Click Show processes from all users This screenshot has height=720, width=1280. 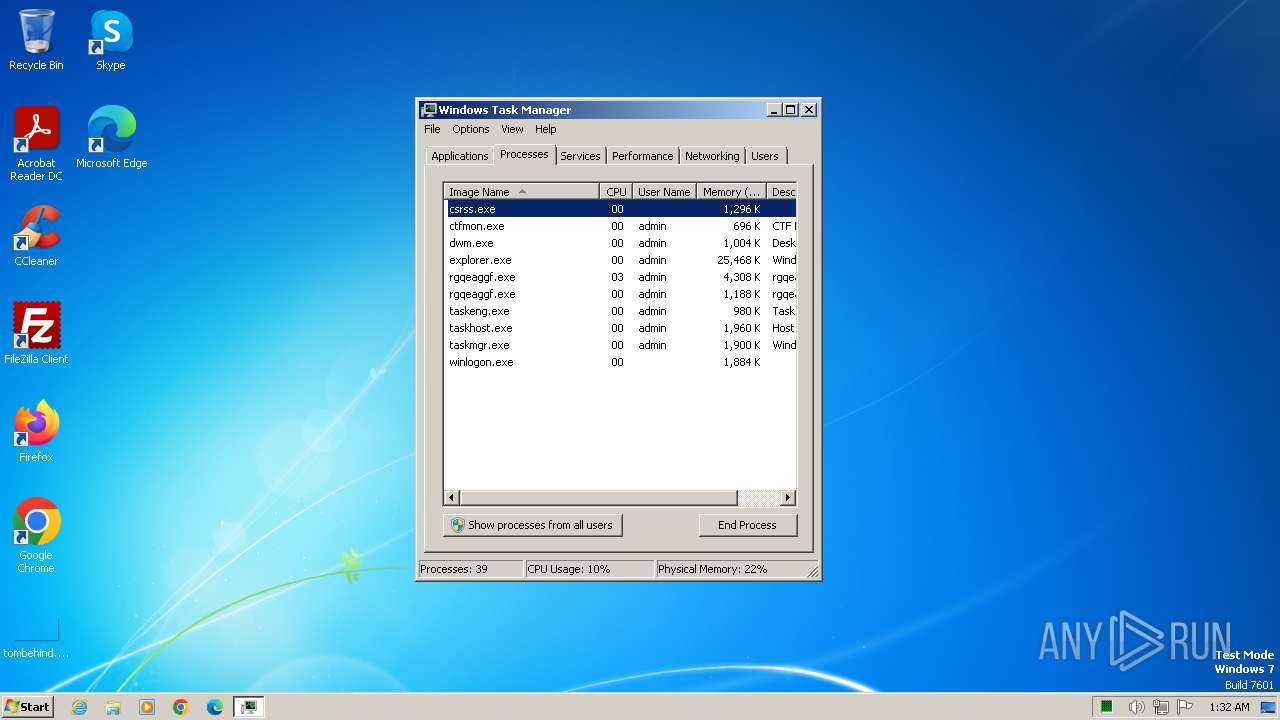point(532,525)
